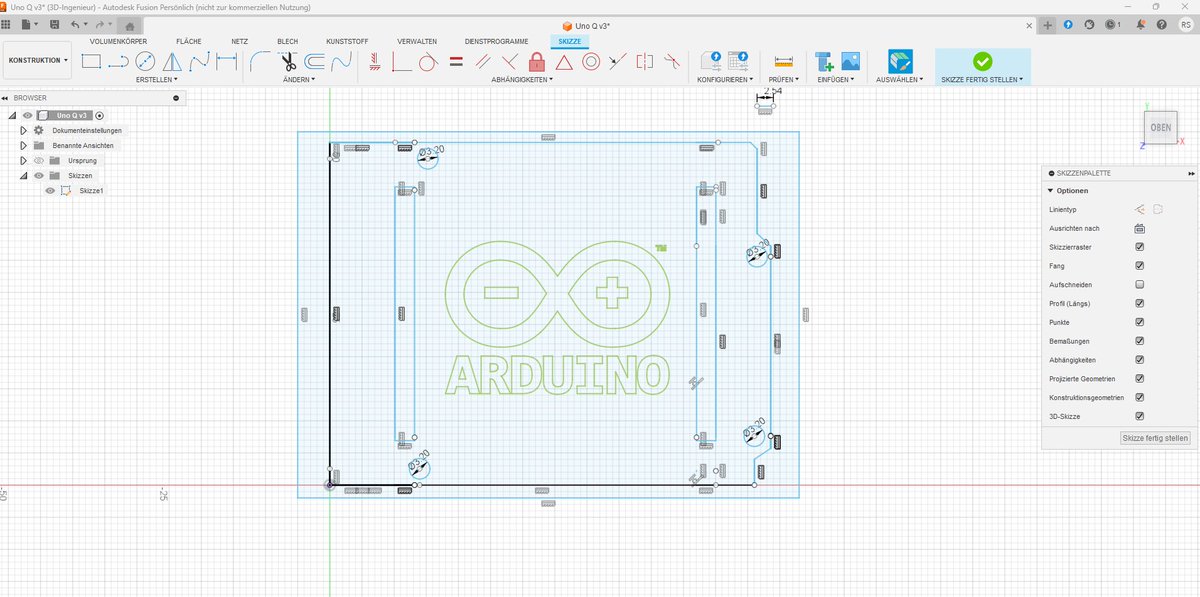Image resolution: width=1200 pixels, height=597 pixels.
Task: Switch to the KUNSTSTOFF tab
Action: coord(348,41)
